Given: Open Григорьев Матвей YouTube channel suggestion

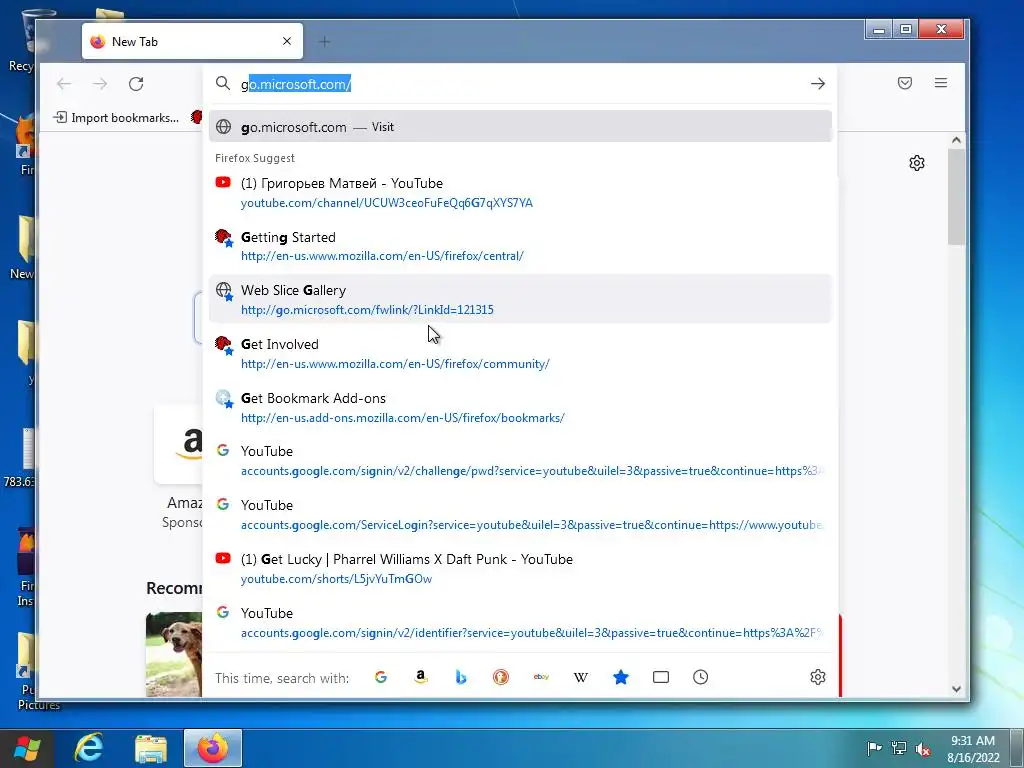Looking at the screenshot, I should (x=520, y=193).
